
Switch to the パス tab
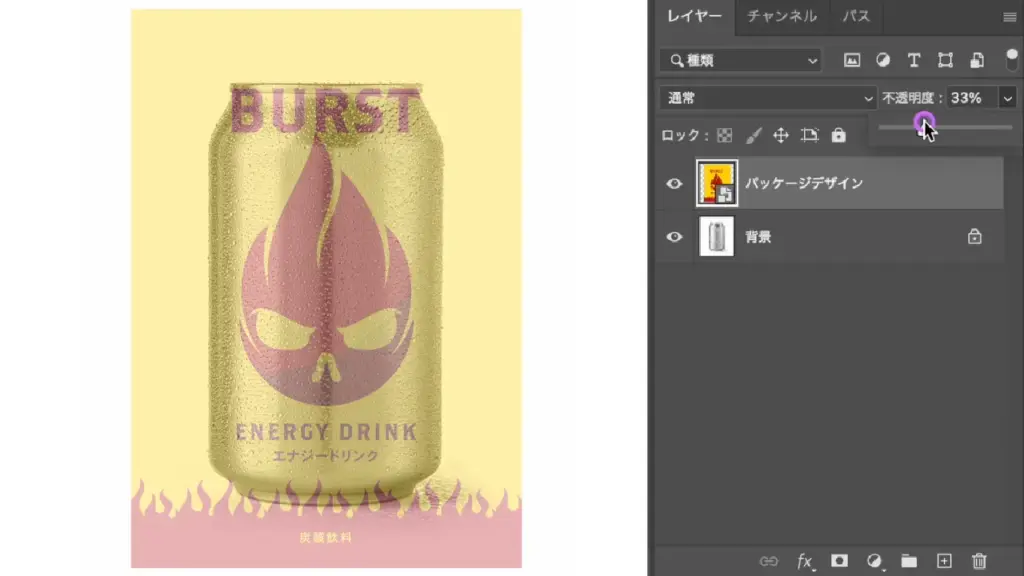pyautogui.click(x=855, y=16)
